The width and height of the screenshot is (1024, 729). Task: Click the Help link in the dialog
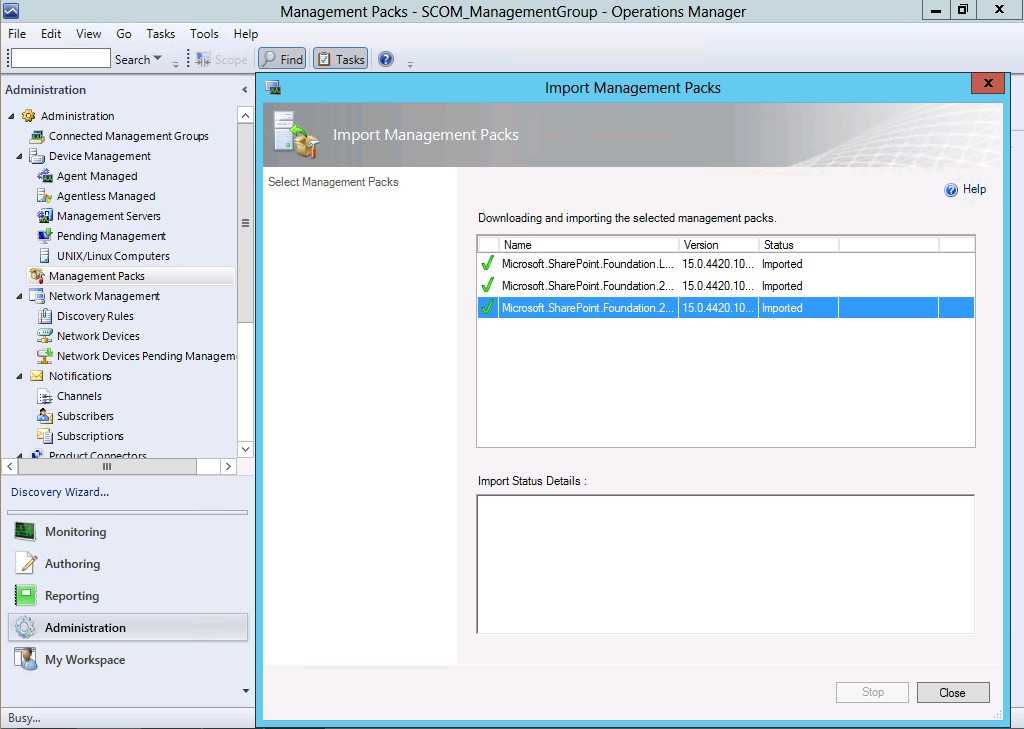tap(974, 189)
